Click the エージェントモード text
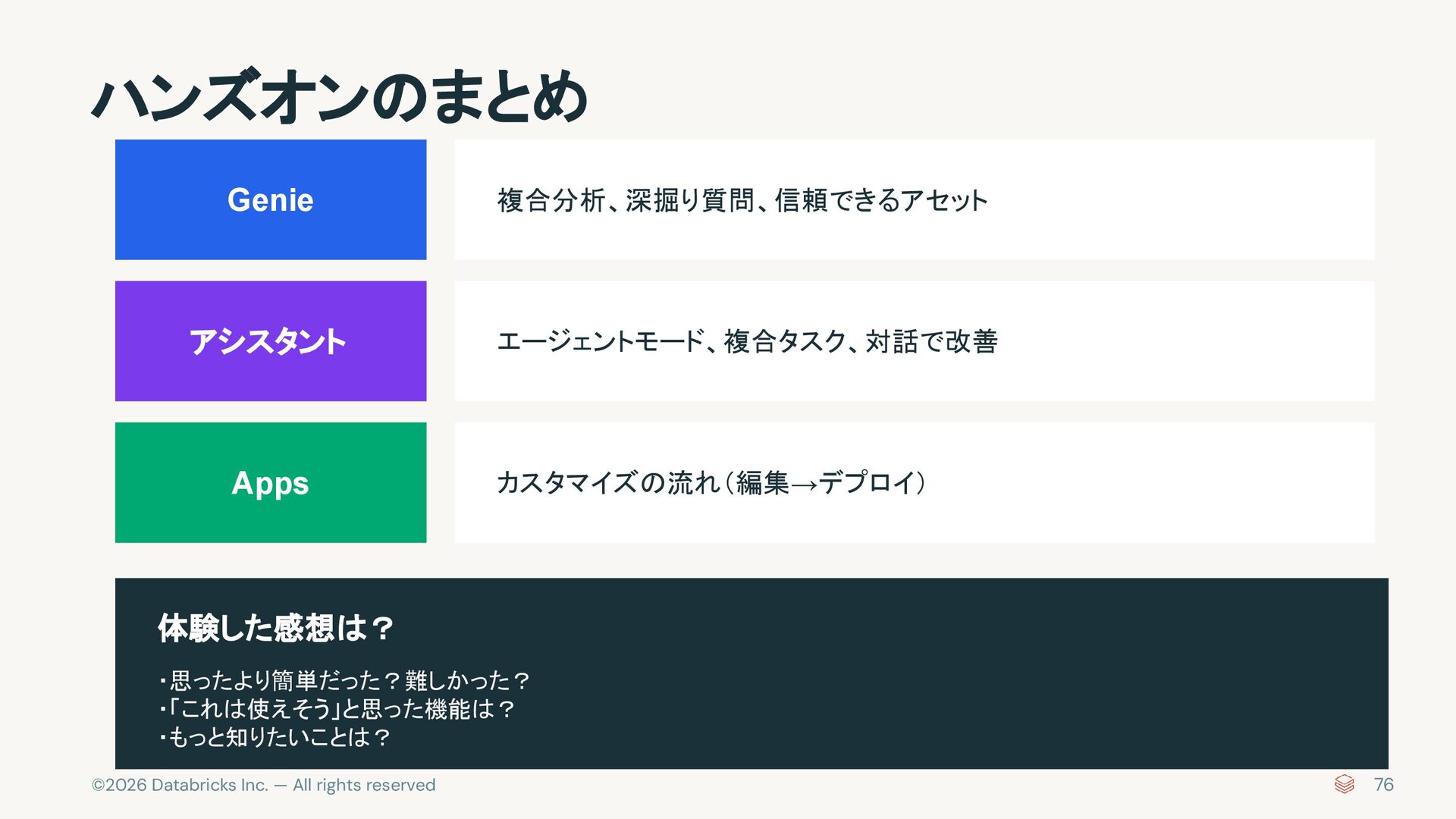This screenshot has width=1456, height=819. tap(601, 342)
